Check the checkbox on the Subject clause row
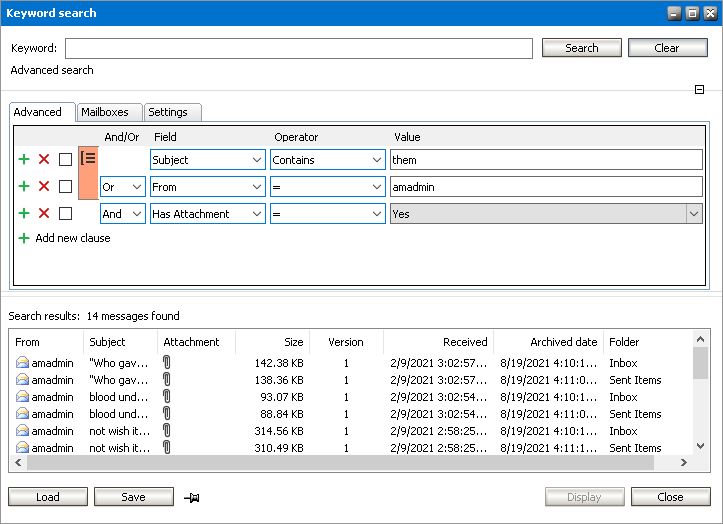Image resolution: width=723 pixels, height=524 pixels. 65,159
